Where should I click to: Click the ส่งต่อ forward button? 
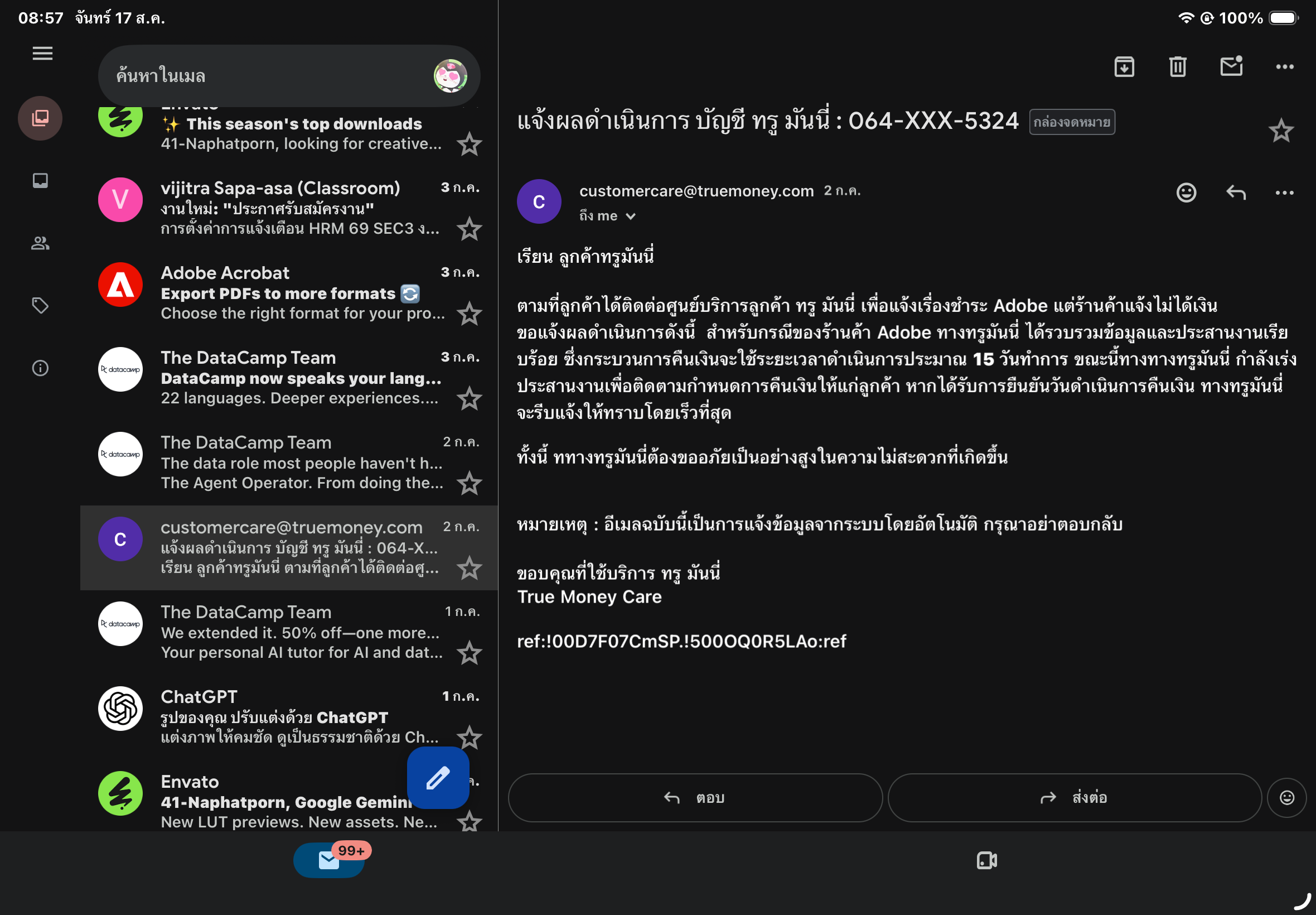[x=1074, y=797]
